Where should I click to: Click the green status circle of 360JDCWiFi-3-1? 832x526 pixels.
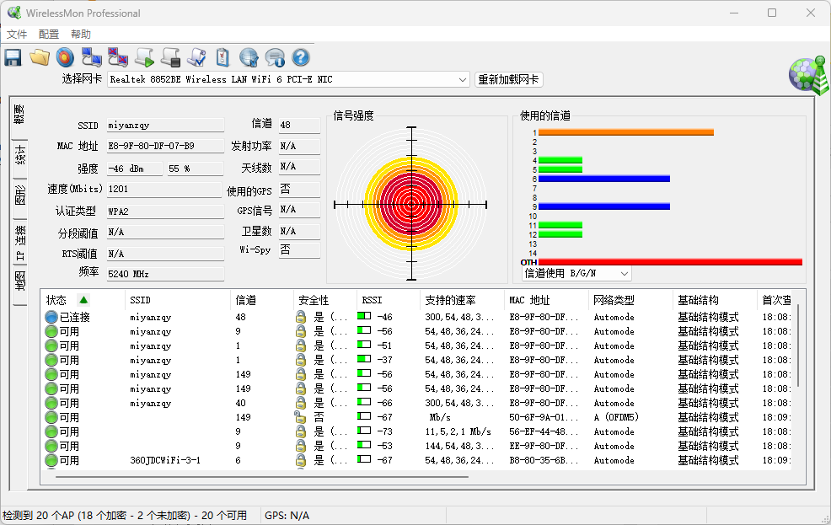(51, 460)
